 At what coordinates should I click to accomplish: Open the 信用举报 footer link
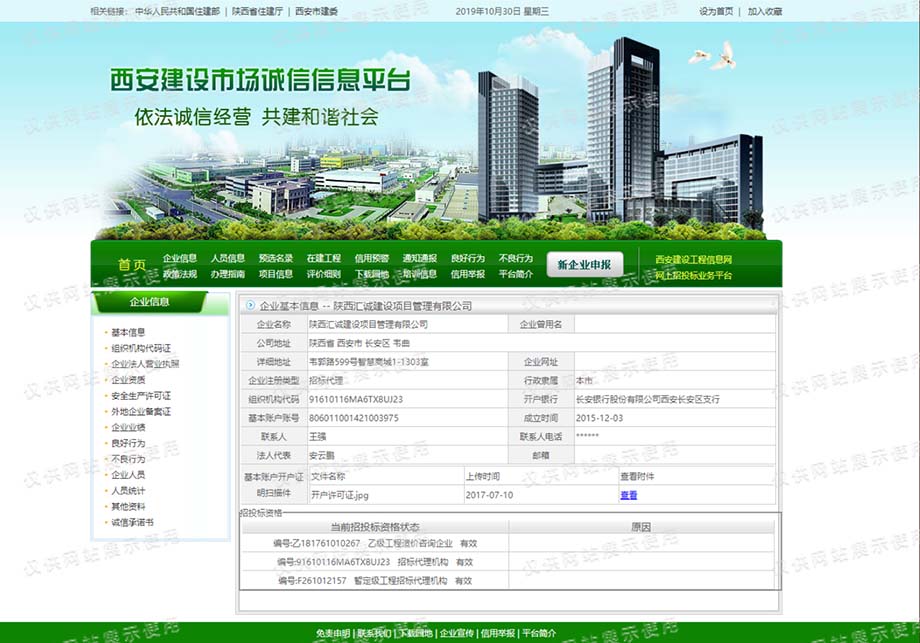pos(498,633)
